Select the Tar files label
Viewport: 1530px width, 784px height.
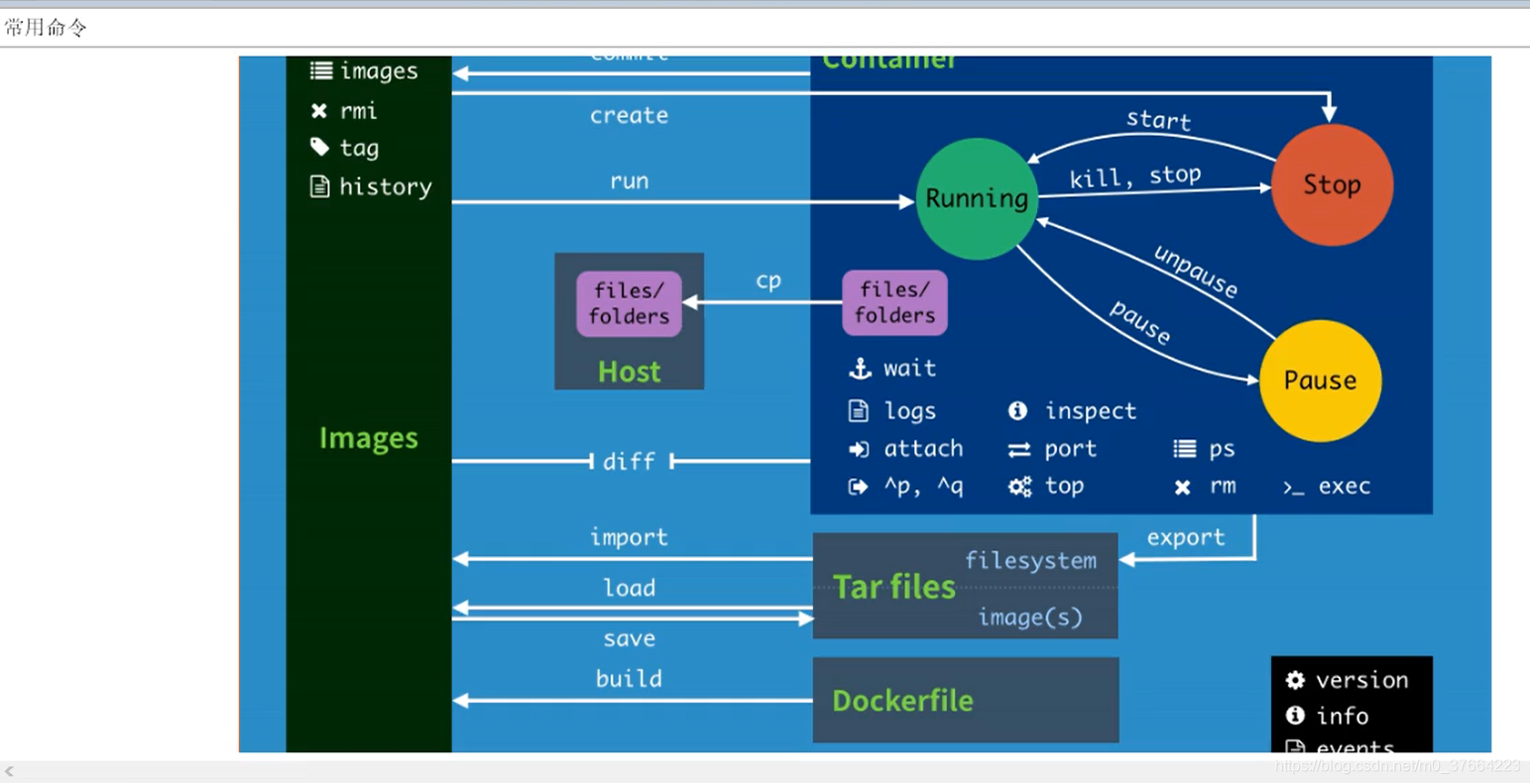tap(893, 587)
